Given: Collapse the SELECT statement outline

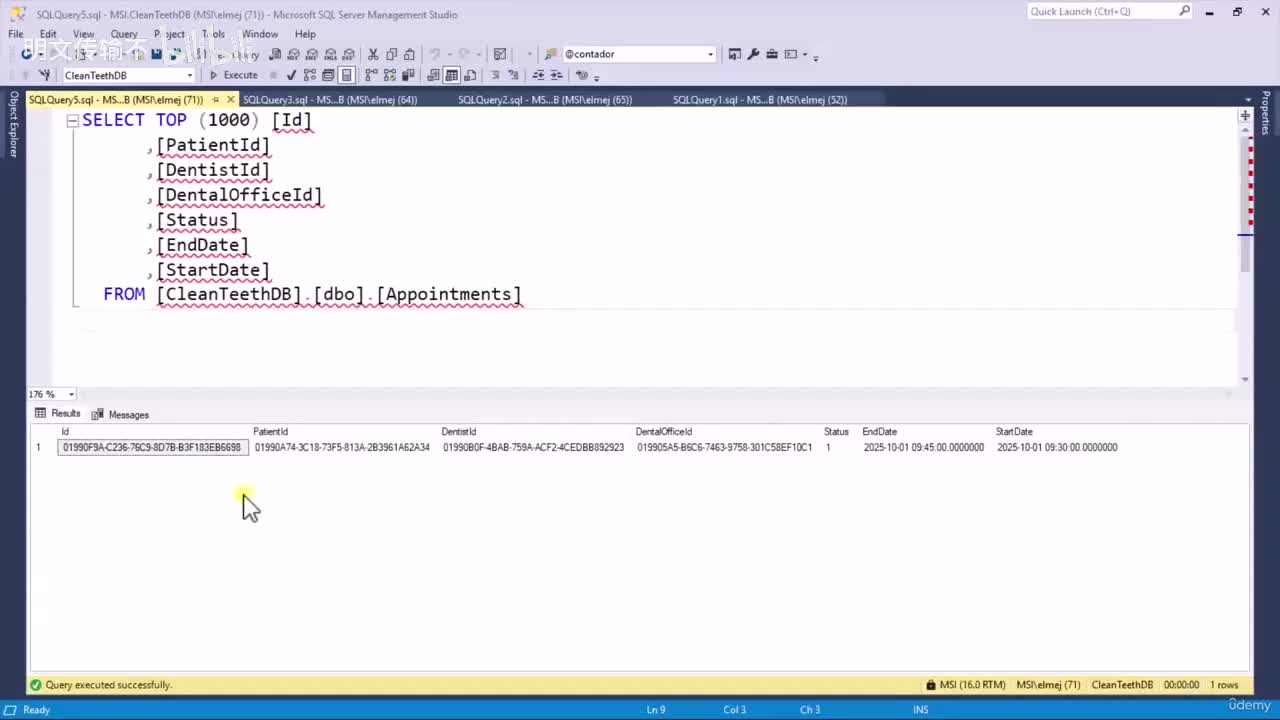Looking at the screenshot, I should click(72, 121).
